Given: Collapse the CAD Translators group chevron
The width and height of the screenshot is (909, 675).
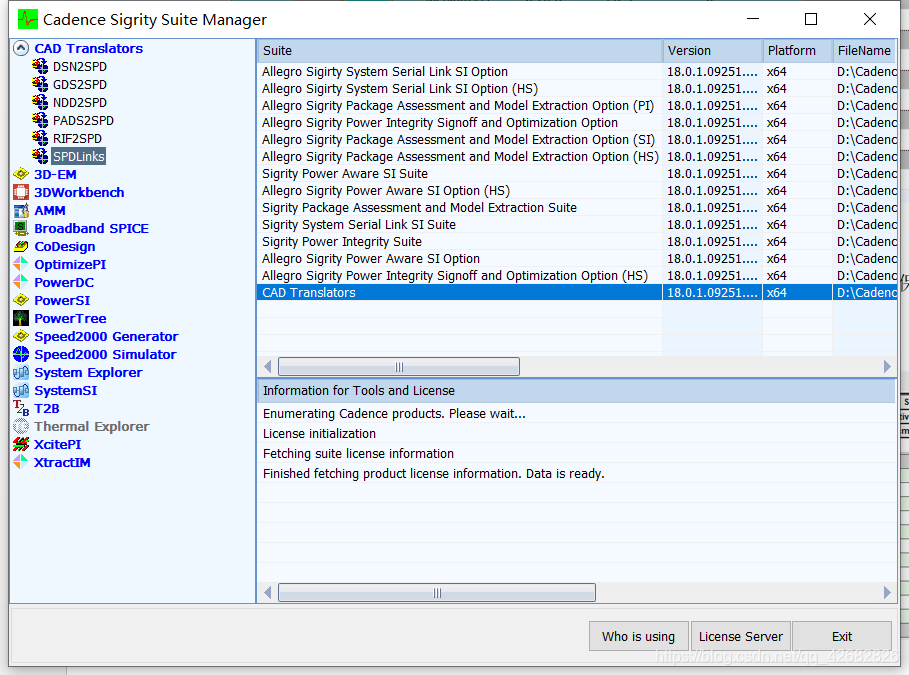Looking at the screenshot, I should 21,48.
